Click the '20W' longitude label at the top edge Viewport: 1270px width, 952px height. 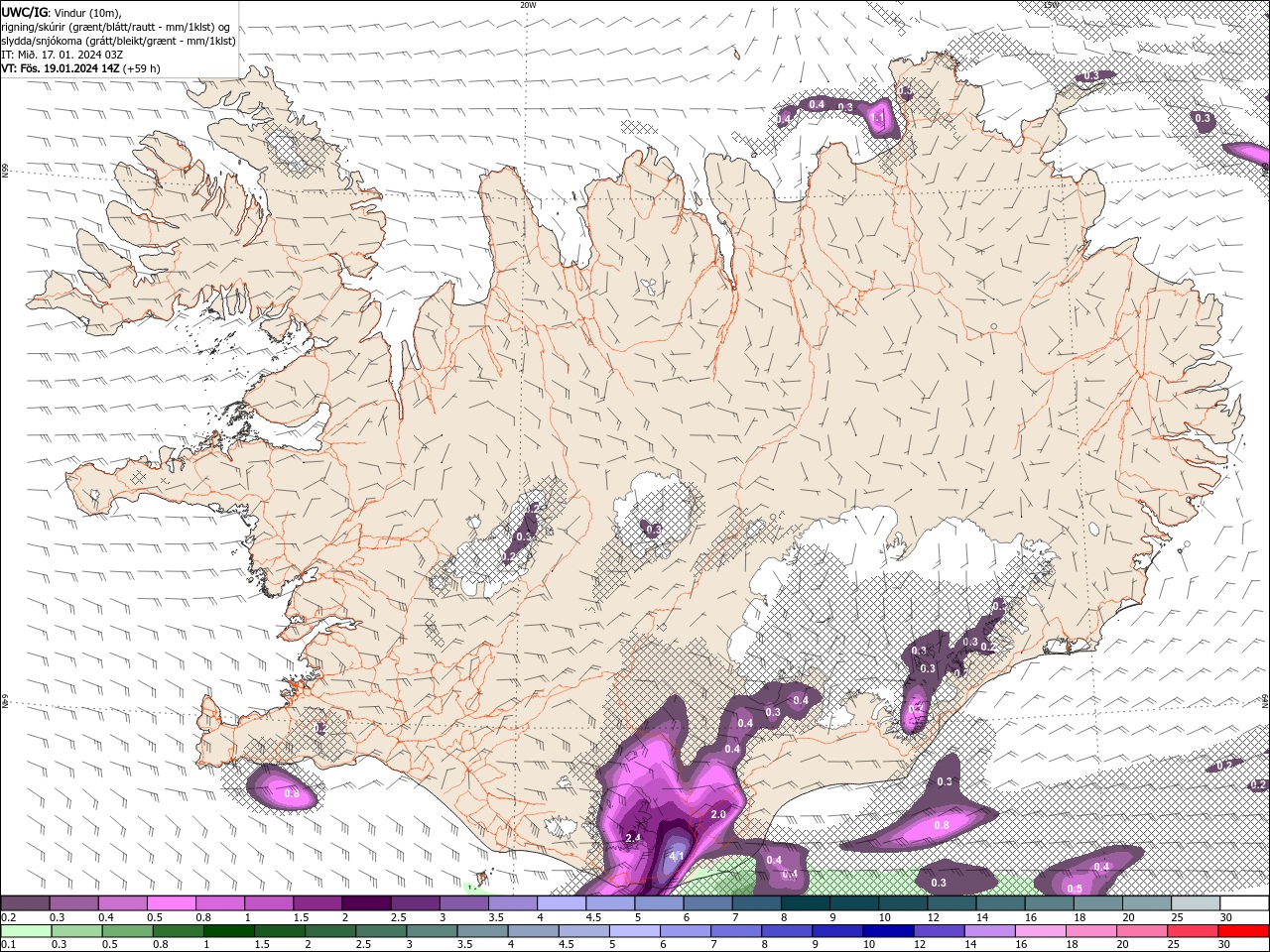click(x=529, y=5)
